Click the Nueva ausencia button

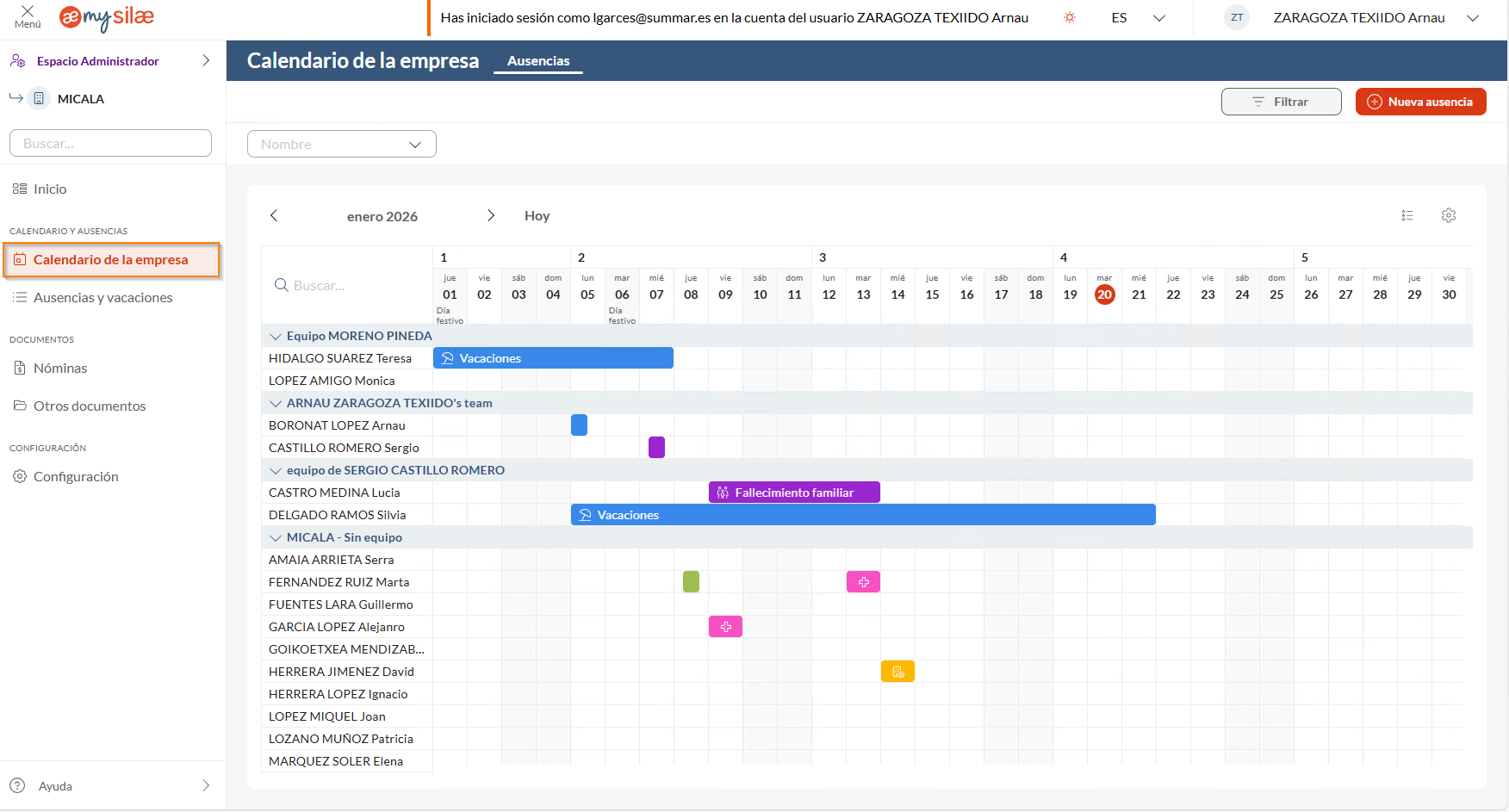click(1420, 102)
